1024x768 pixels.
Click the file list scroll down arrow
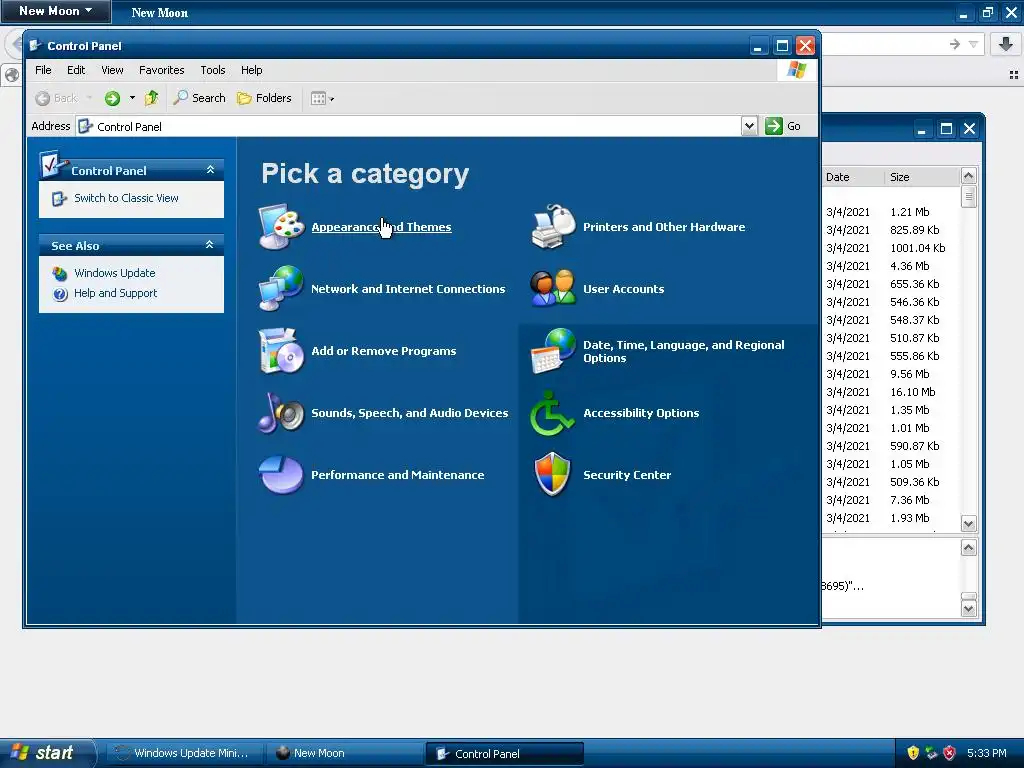click(968, 523)
